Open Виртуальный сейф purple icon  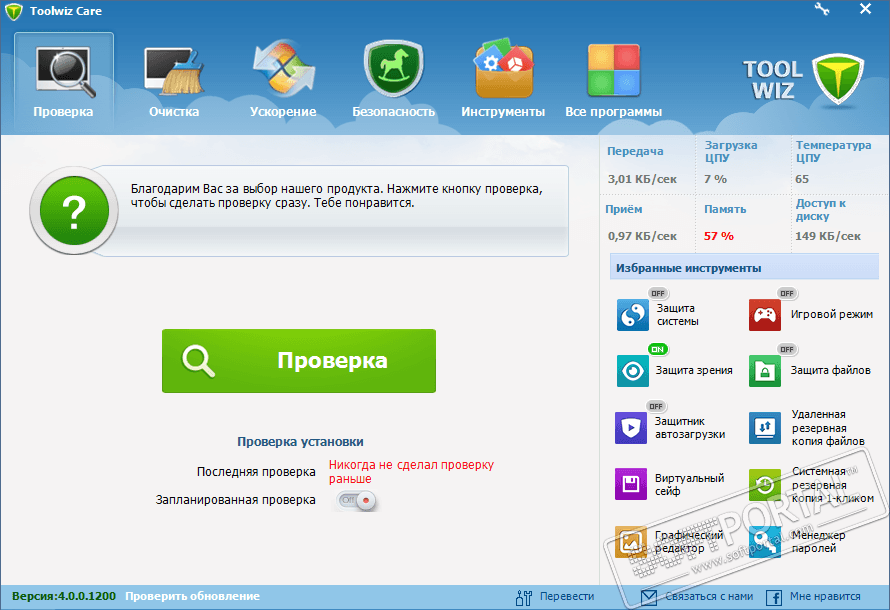(631, 484)
